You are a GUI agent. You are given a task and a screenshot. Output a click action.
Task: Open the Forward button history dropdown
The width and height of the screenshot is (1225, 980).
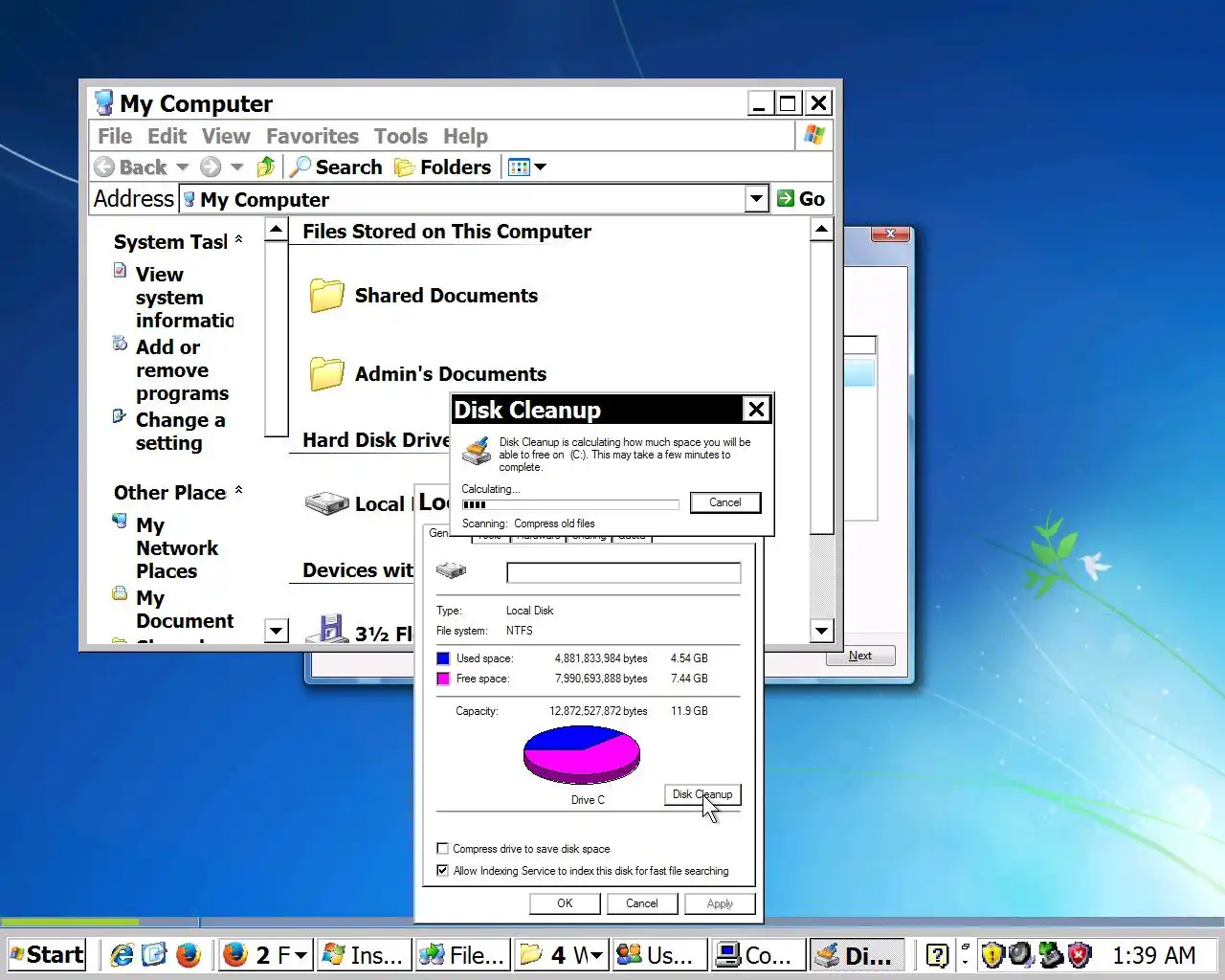pos(236,167)
